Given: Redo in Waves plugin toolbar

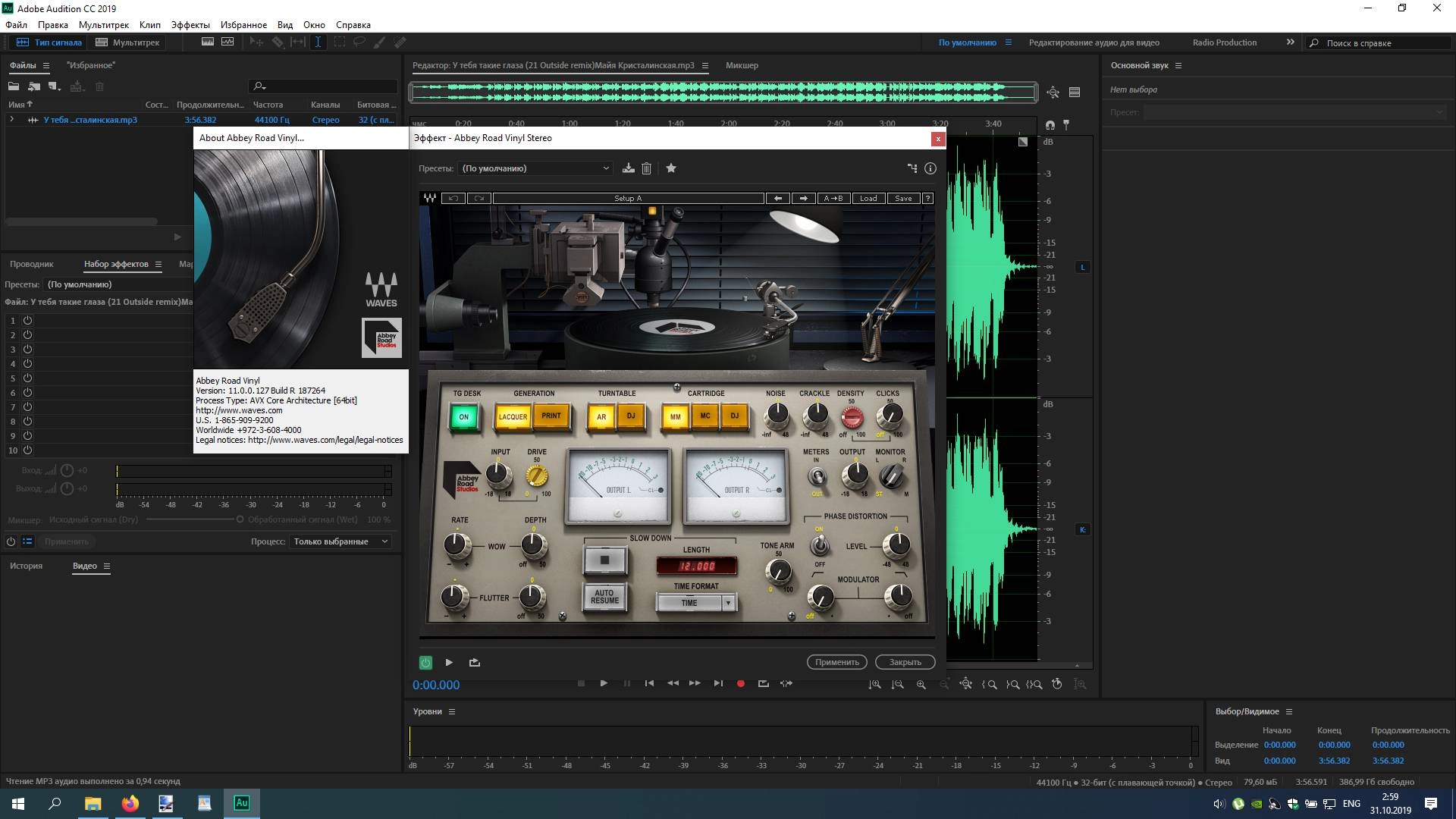Looking at the screenshot, I should tap(479, 198).
